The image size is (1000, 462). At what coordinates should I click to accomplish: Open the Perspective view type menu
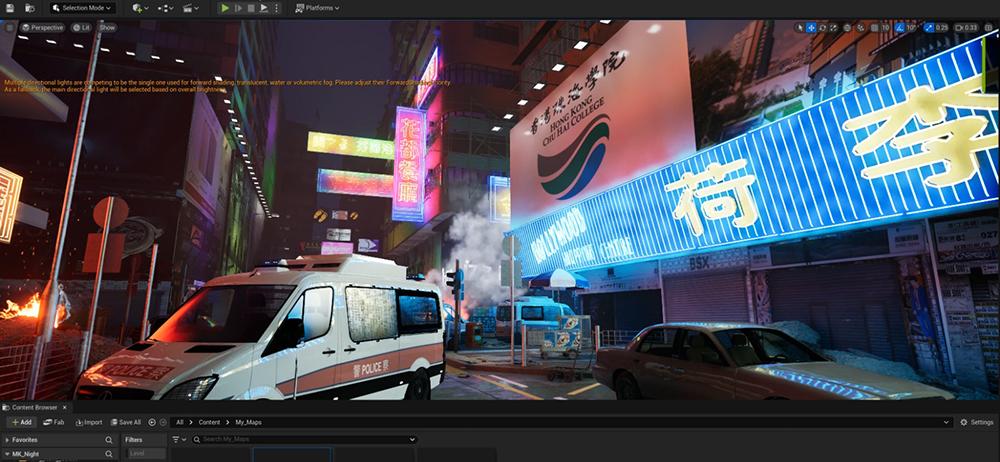tap(43, 27)
